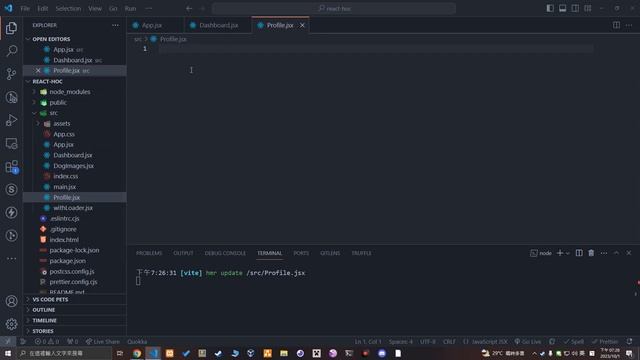Screen dimensions: 640x360
Task: Open the Search view icon
Action: pos(11,51)
